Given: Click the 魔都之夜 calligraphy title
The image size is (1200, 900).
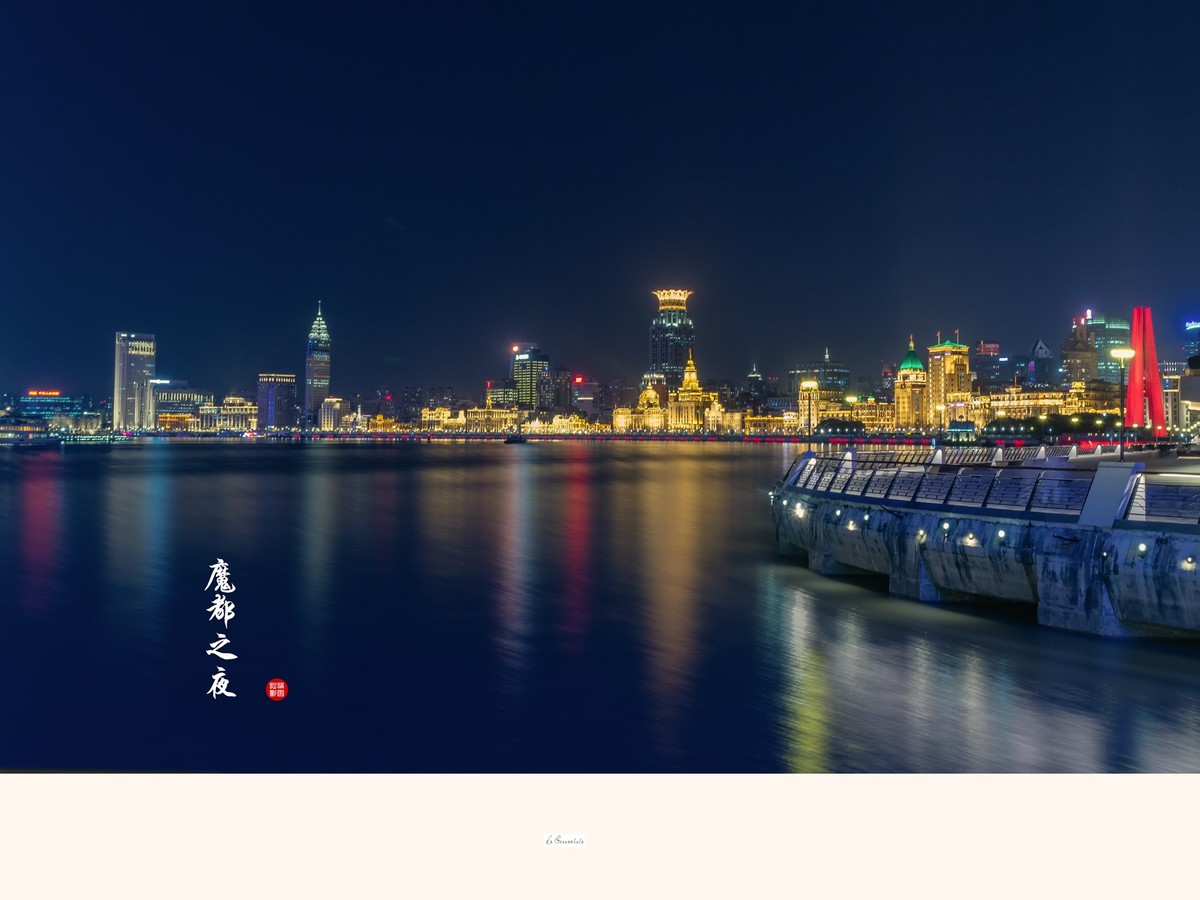Looking at the screenshot, I should tap(221, 628).
